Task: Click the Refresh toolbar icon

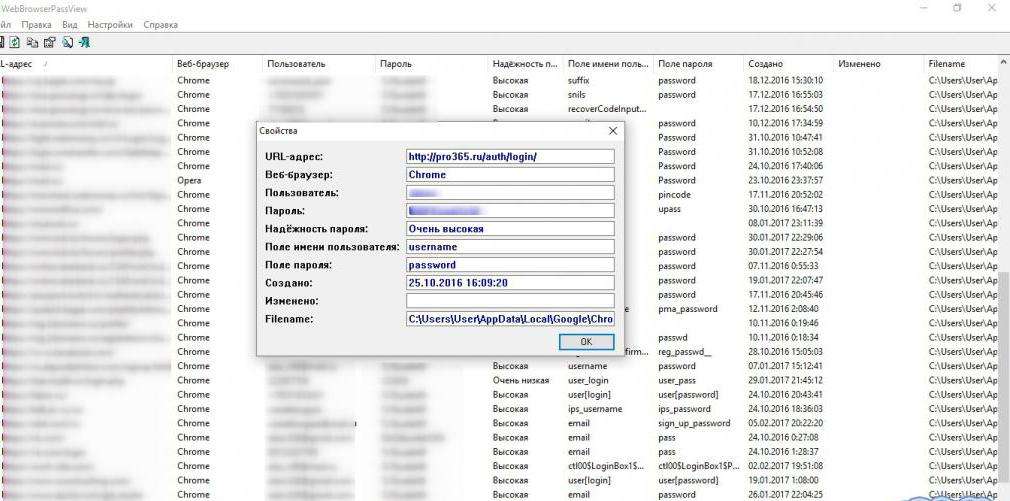Action: coord(15,42)
